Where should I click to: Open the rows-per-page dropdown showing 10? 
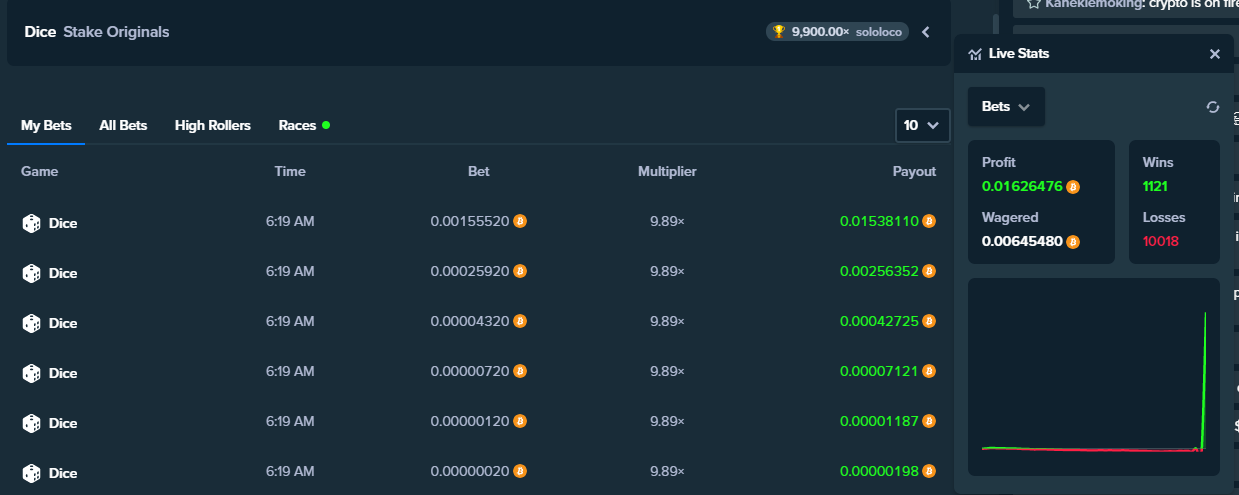pyautogui.click(x=922, y=125)
